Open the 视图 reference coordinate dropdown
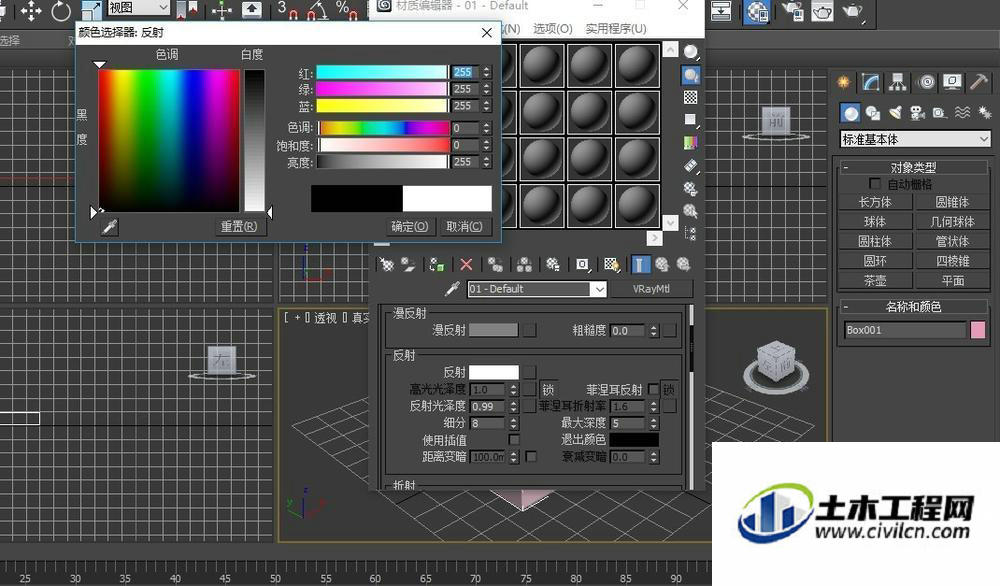The width and height of the screenshot is (1000, 586). (x=138, y=8)
